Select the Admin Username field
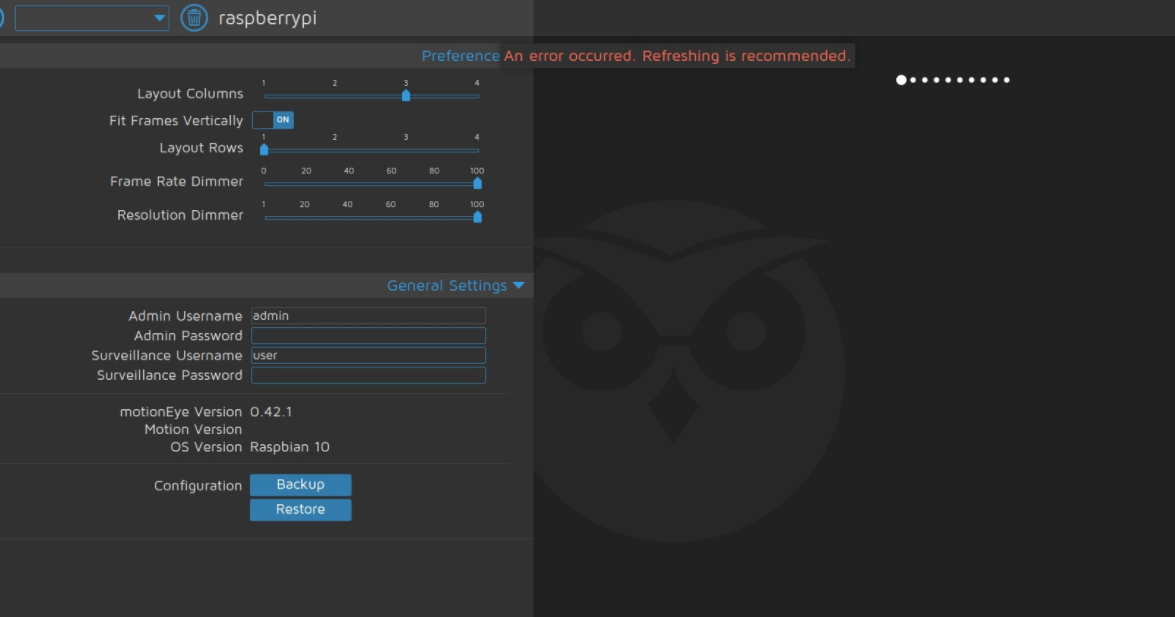Viewport: 1175px width, 617px height. click(x=368, y=315)
